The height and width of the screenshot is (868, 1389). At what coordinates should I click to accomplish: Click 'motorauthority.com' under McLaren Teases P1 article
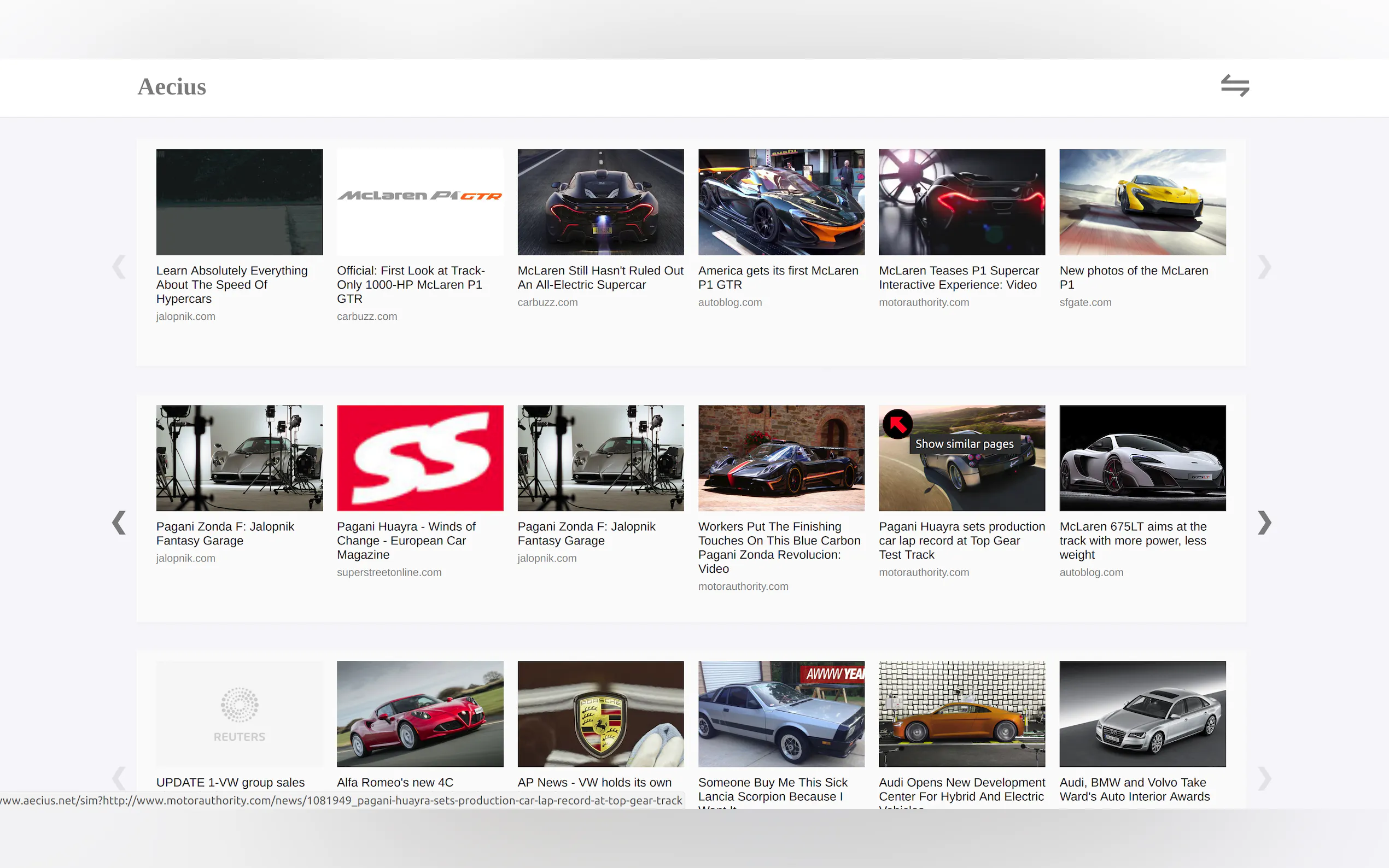[x=924, y=302]
